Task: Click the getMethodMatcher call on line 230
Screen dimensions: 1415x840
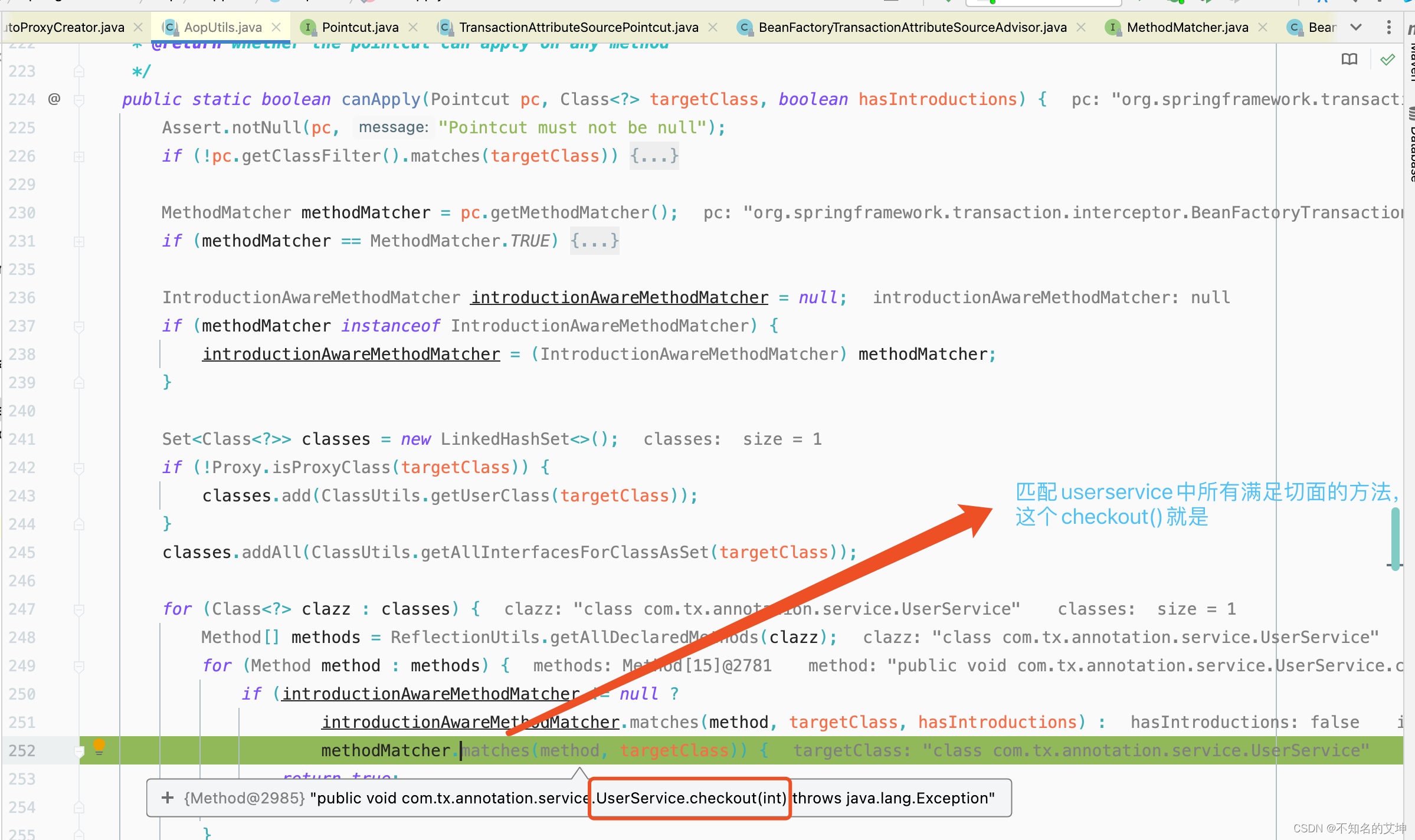Action: pos(570,212)
